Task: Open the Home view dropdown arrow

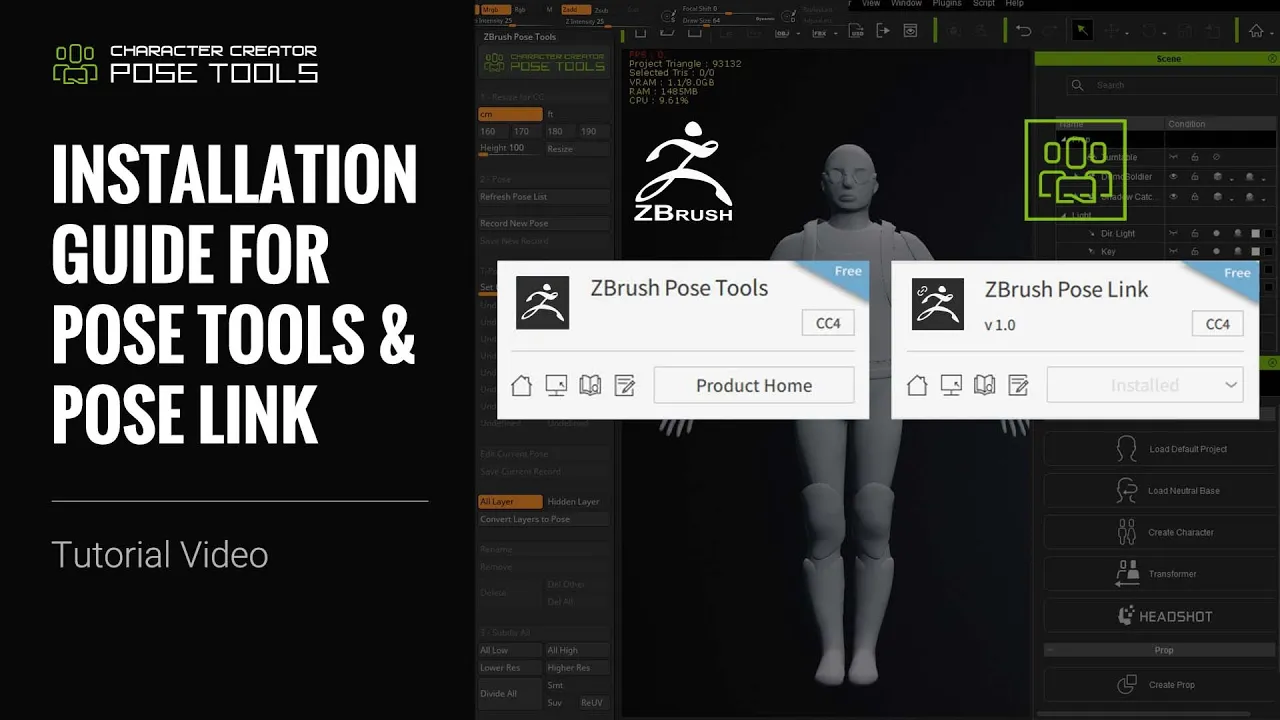Action: pyautogui.click(x=1272, y=34)
